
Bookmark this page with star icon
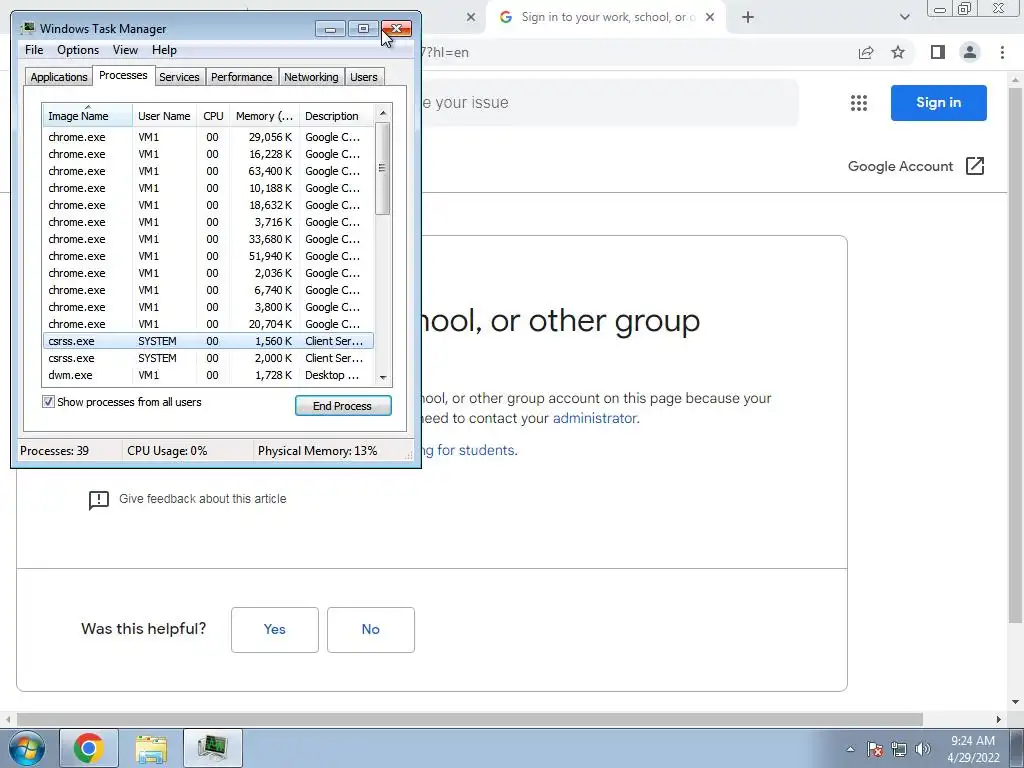(898, 52)
